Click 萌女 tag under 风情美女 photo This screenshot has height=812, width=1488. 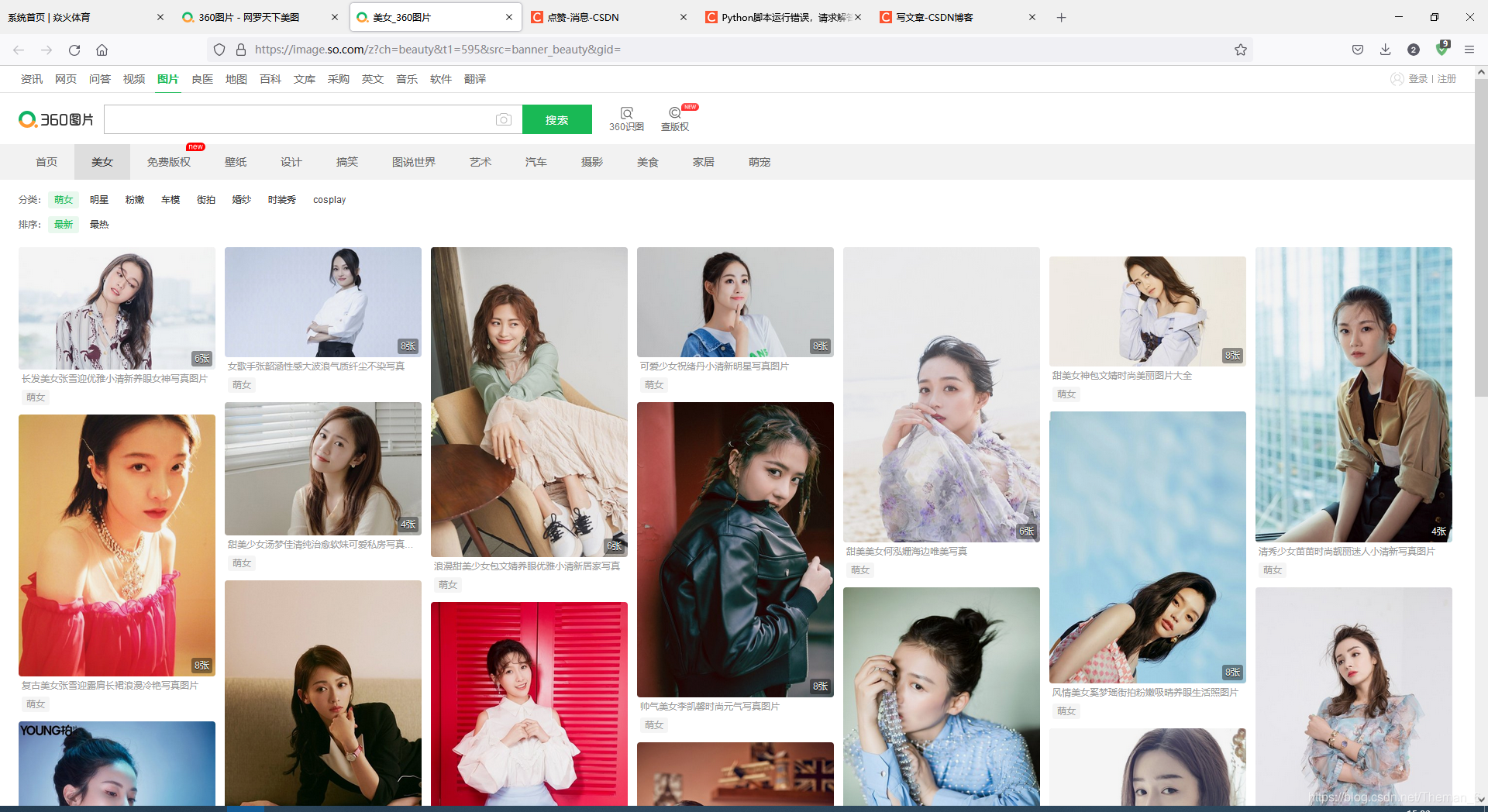point(1066,711)
